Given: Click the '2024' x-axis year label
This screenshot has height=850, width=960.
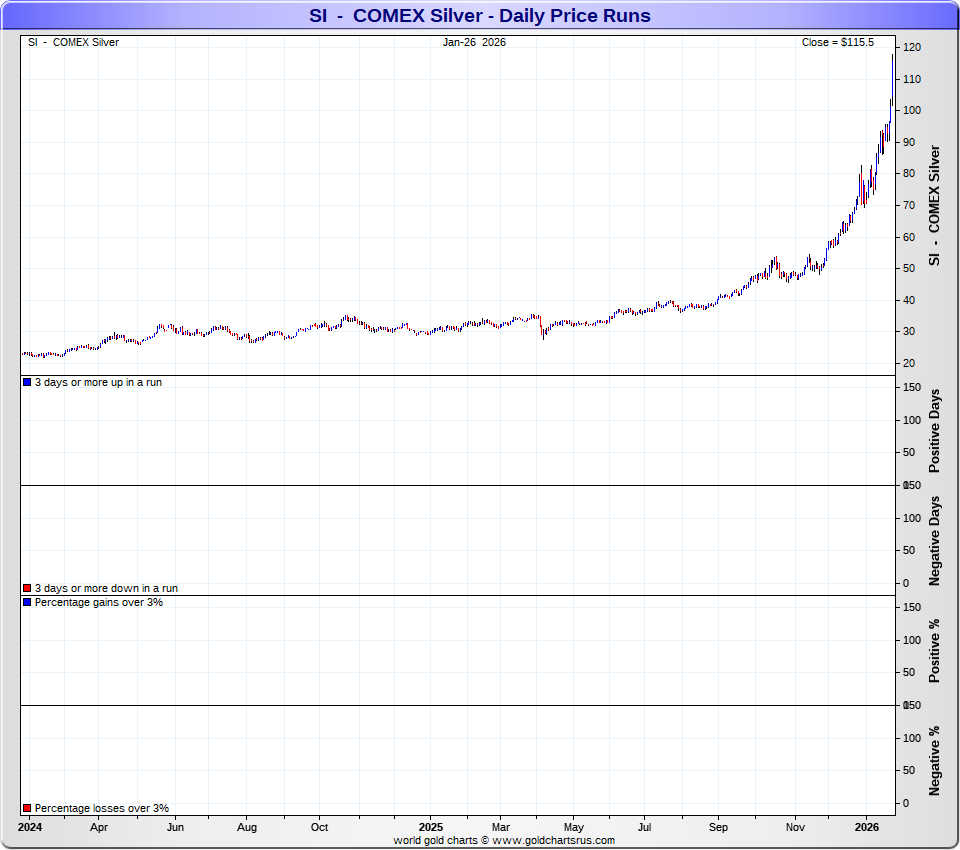Looking at the screenshot, I should click(x=30, y=828).
